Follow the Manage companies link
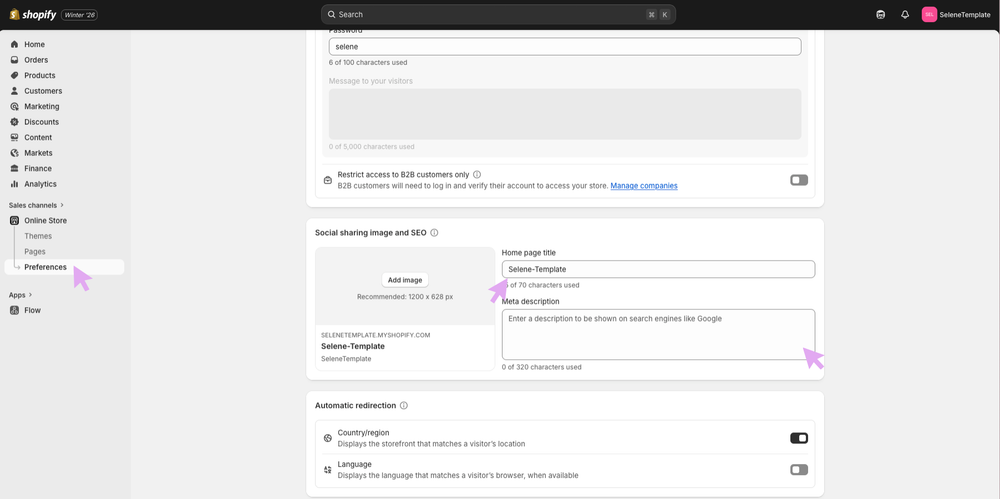The height and width of the screenshot is (499, 1000). (x=643, y=186)
